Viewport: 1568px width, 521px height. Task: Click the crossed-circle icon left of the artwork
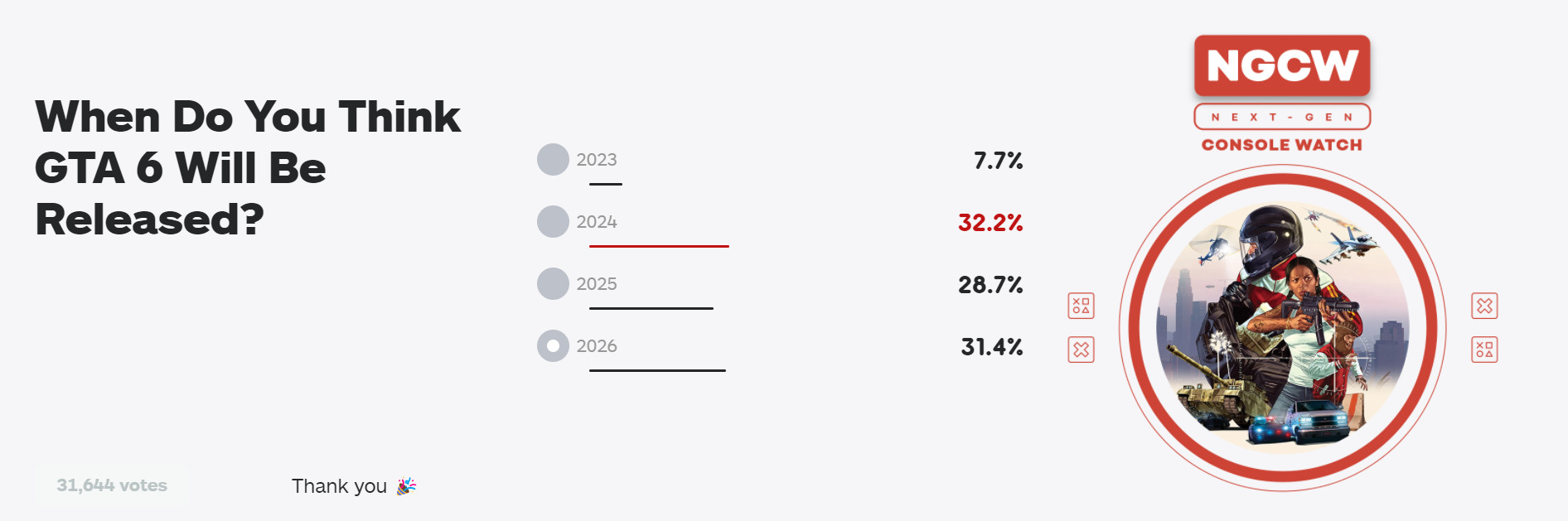coord(1081,350)
